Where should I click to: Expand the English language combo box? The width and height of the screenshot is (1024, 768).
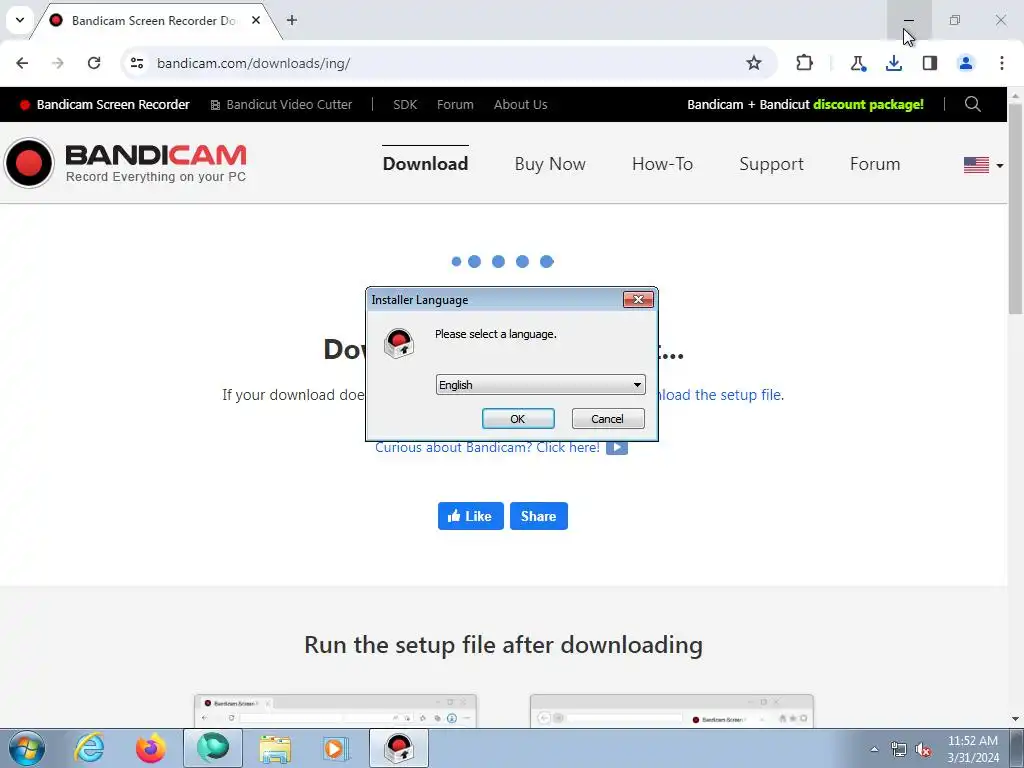540,385
